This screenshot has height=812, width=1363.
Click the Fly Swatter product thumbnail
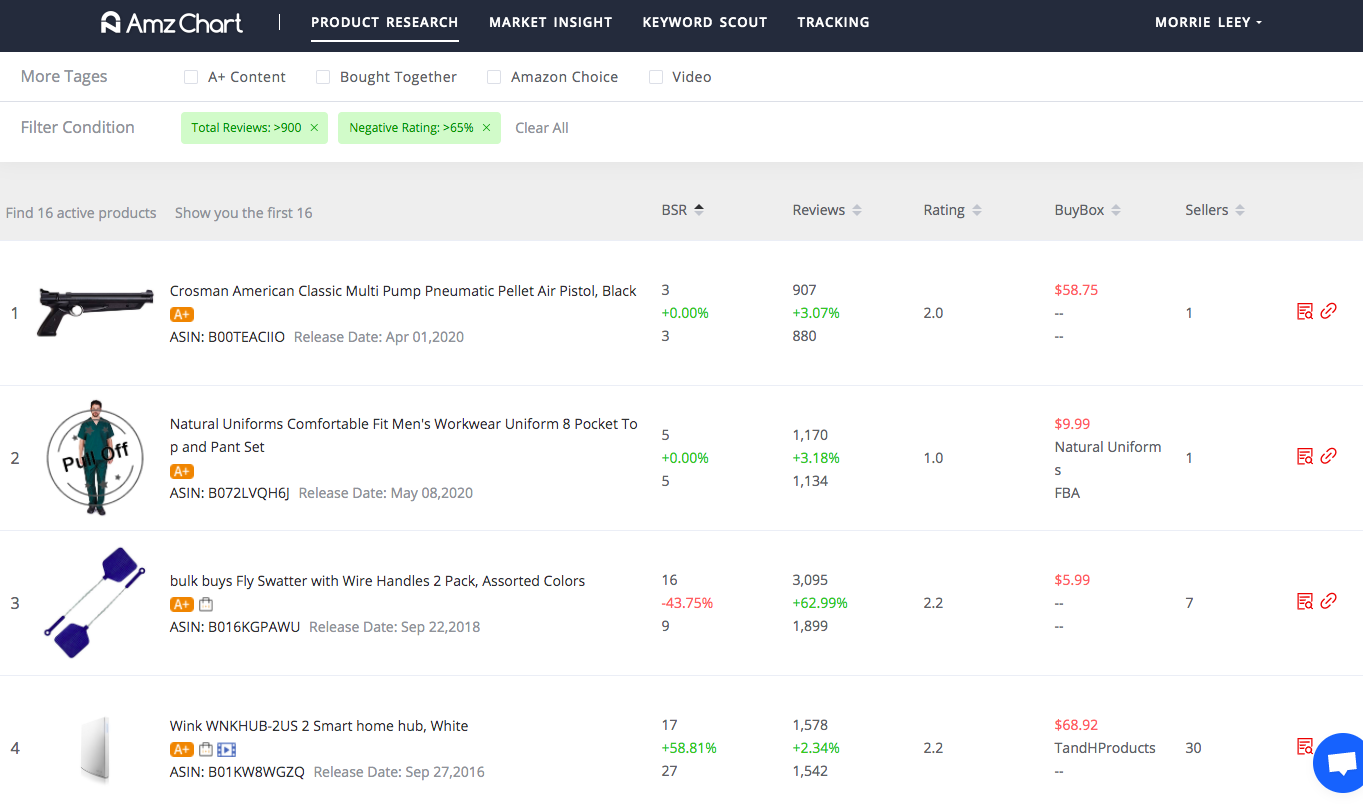(94, 603)
